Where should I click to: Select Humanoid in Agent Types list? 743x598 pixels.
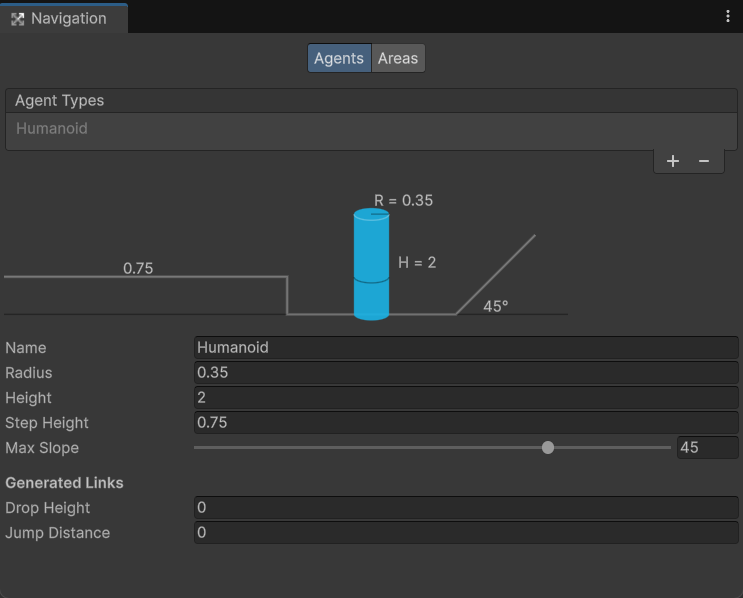point(52,129)
